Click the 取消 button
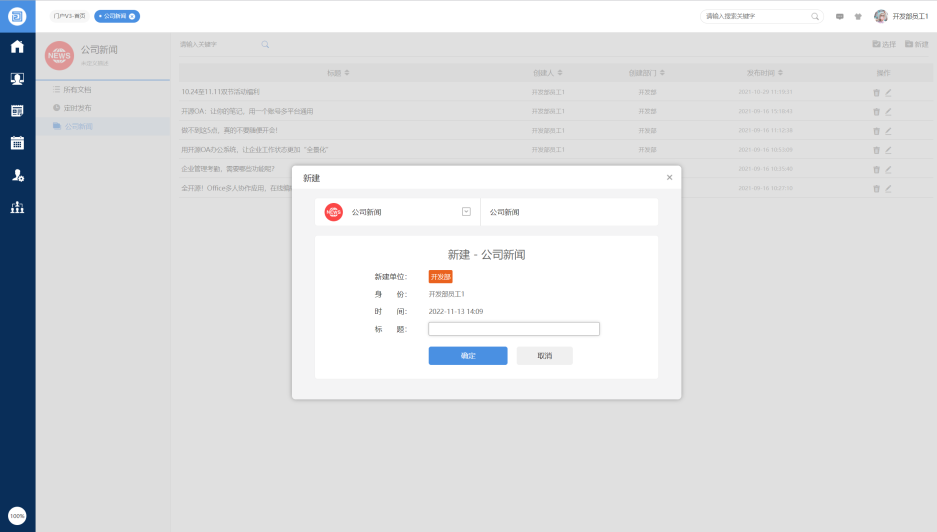937x532 pixels. click(544, 356)
